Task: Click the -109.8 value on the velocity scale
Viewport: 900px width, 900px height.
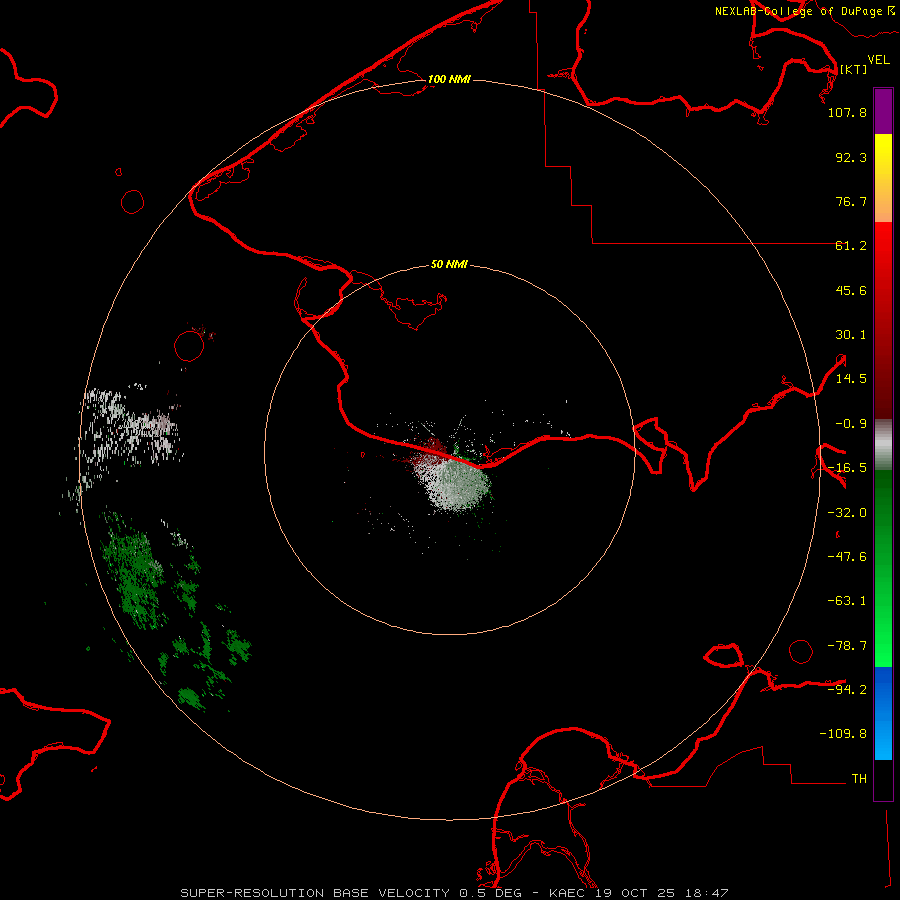Action: [x=843, y=734]
